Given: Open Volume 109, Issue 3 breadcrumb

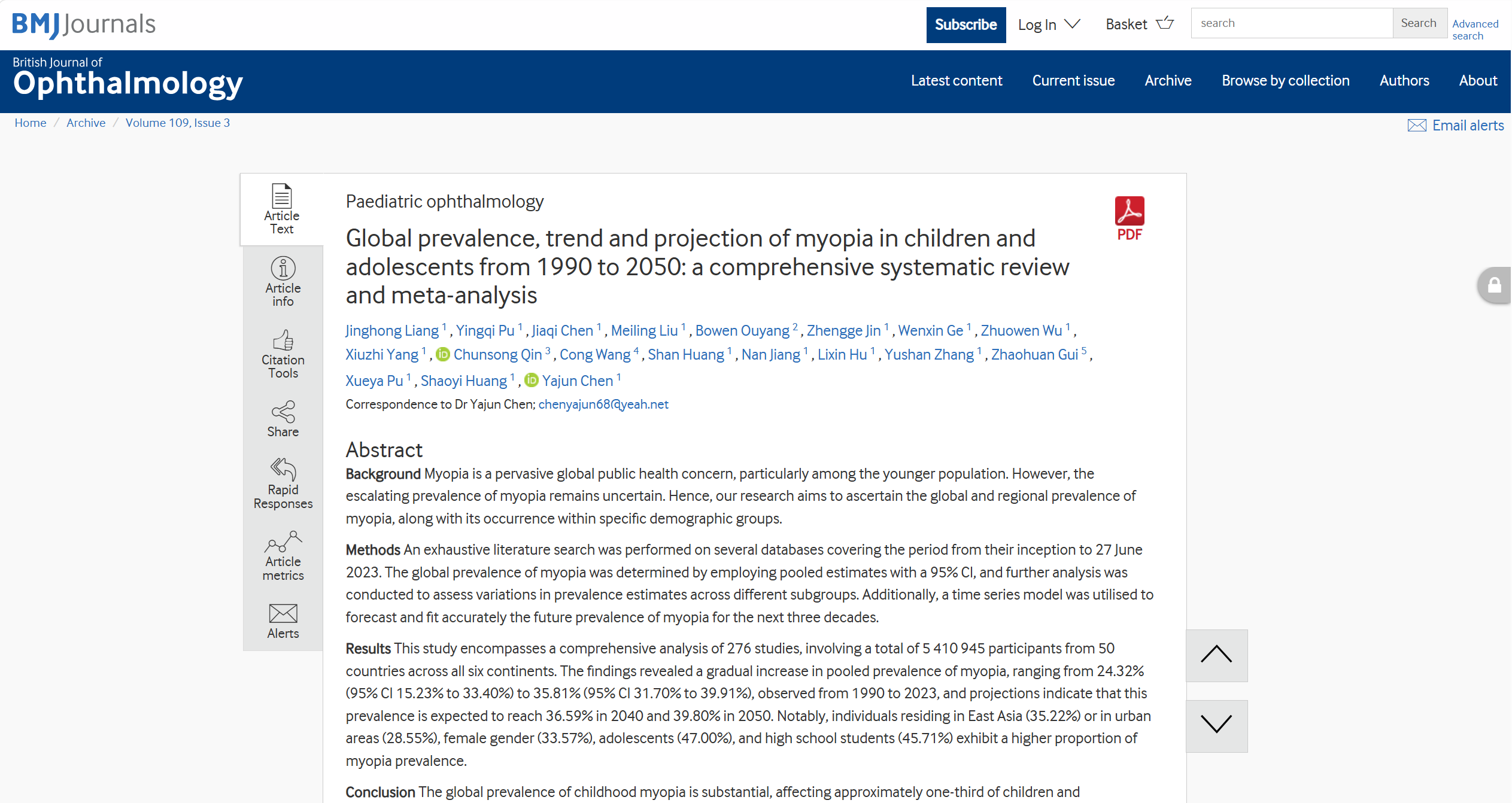Looking at the screenshot, I should click(x=178, y=123).
